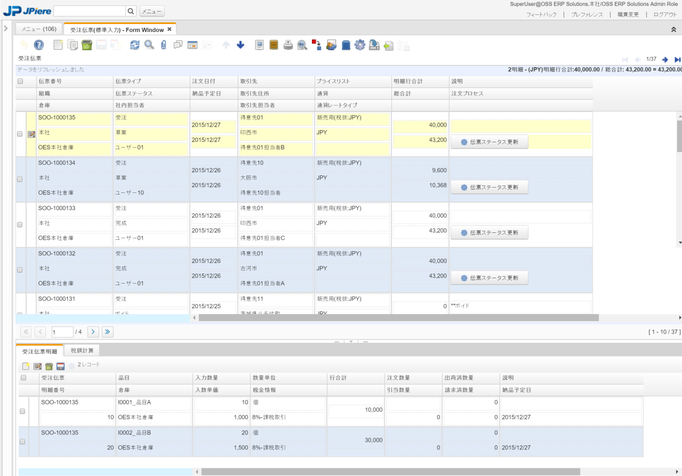682x476 pixels.
Task: Go to next page in grid pagination
Action: pos(93,332)
